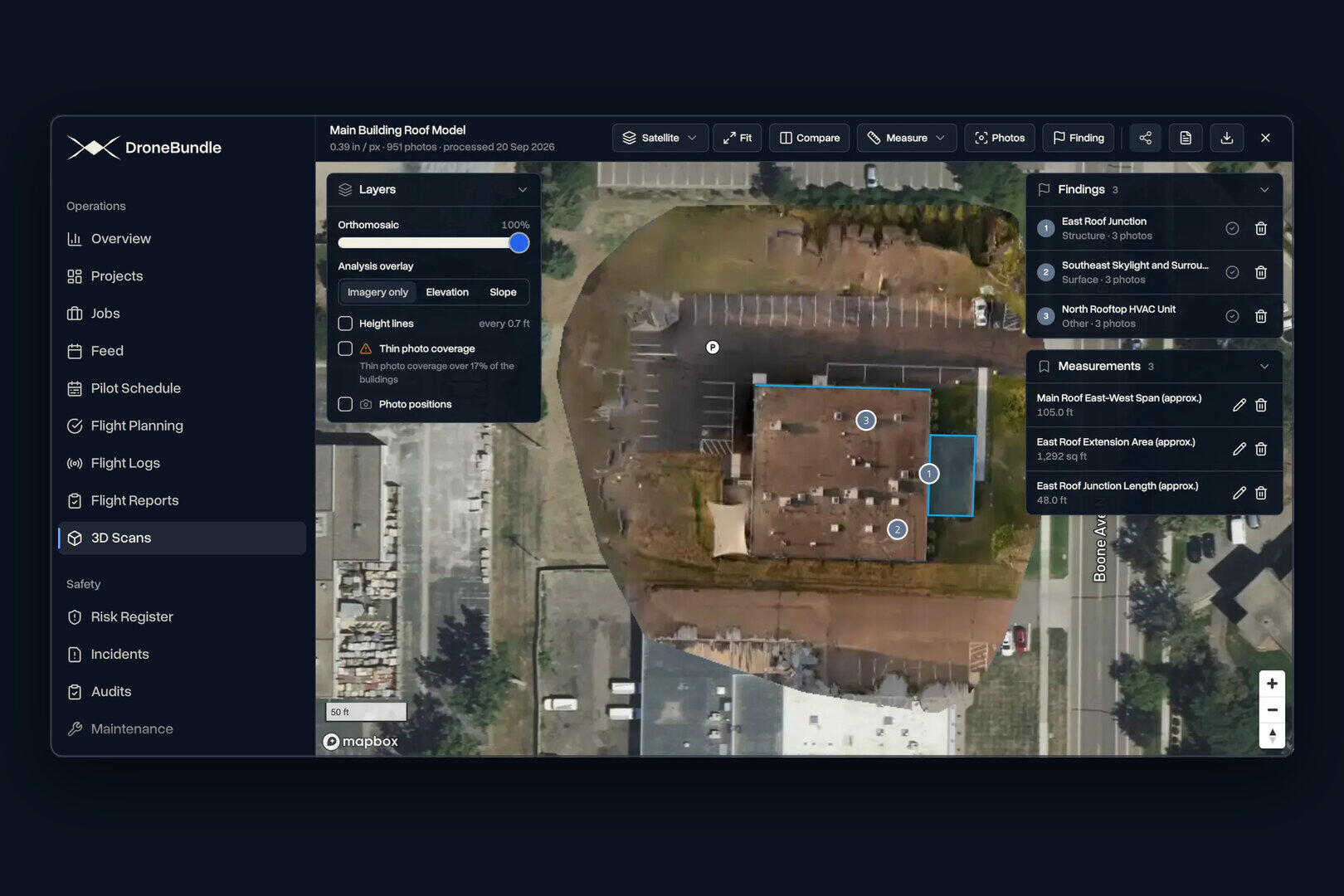Mark North Rooftop HVAC Unit resolved
Image resolution: width=1344 pixels, height=896 pixels.
pyautogui.click(x=1232, y=316)
